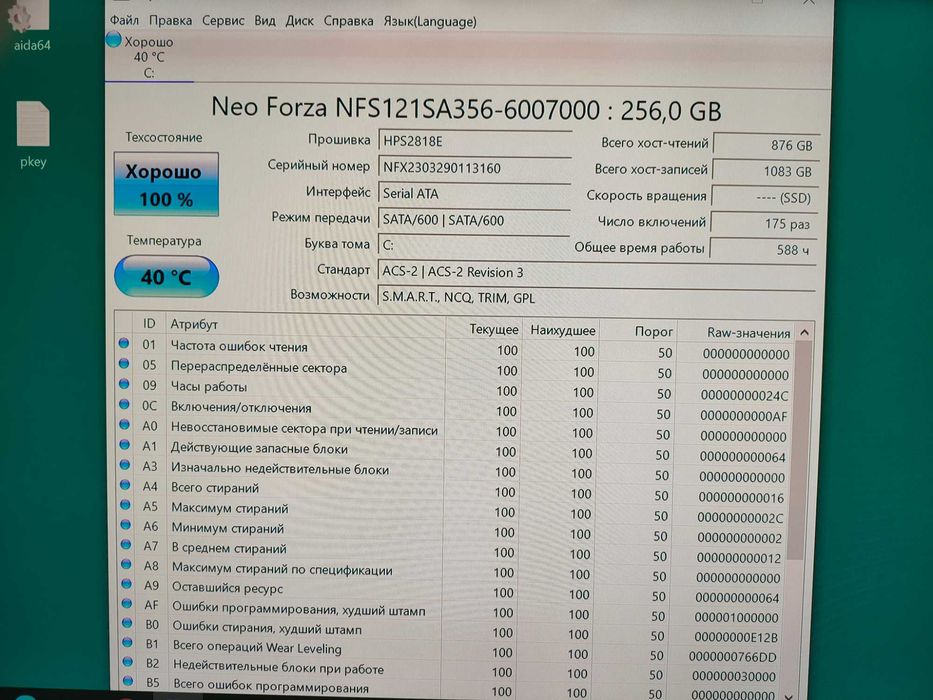Select the Всего операций Wear Leveling row text
The width and height of the screenshot is (933, 700).
[x=257, y=648]
